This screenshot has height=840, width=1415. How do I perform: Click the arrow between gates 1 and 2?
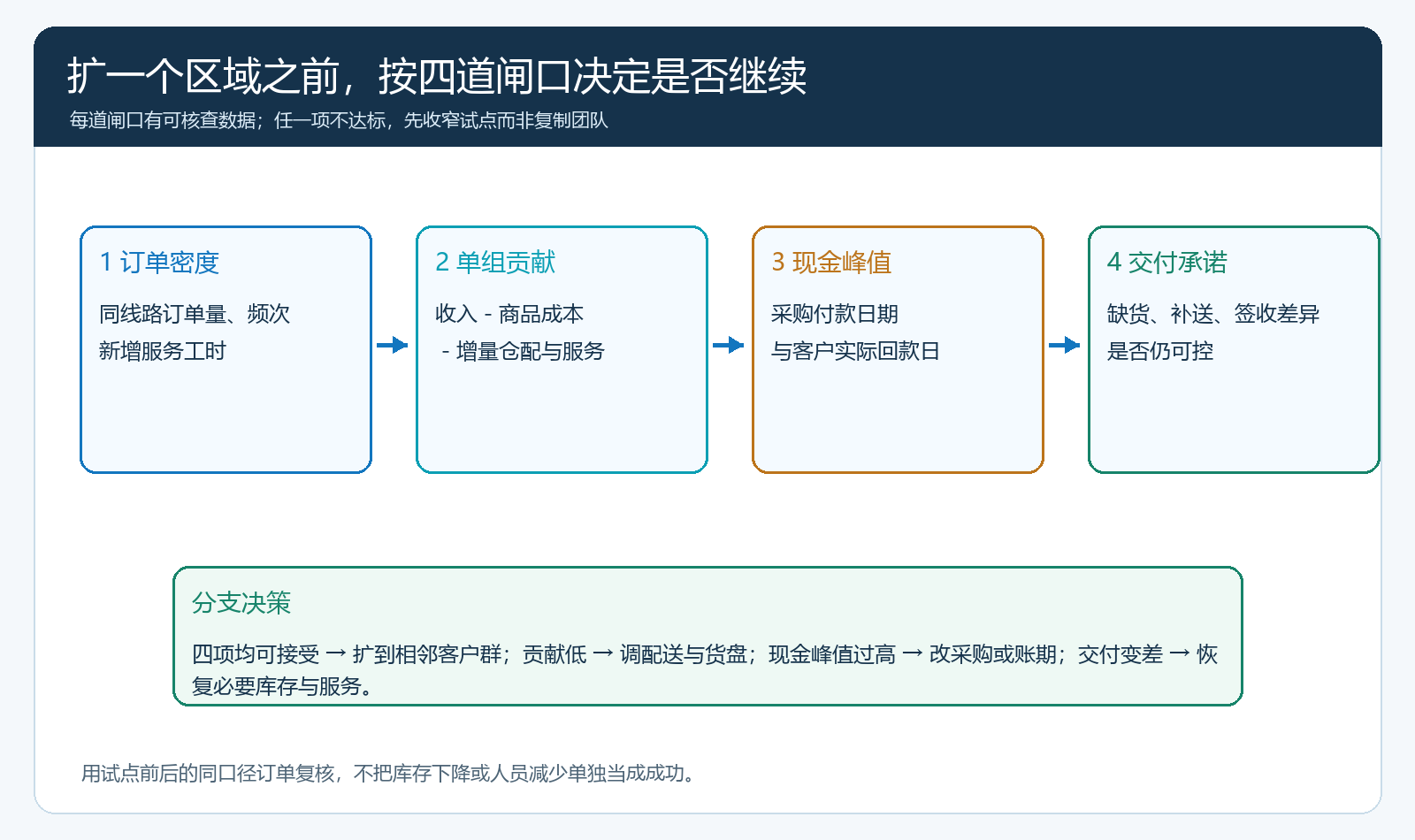(x=393, y=345)
